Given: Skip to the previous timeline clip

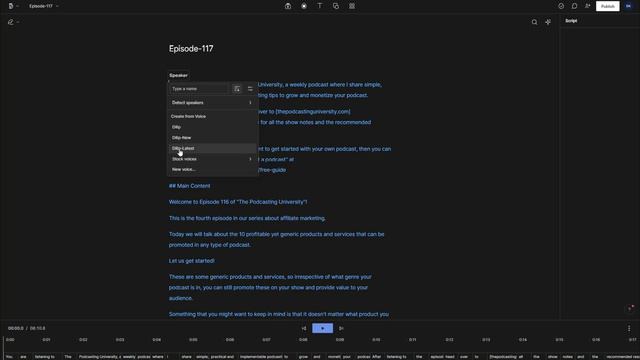Looking at the screenshot, I should coord(304,328).
